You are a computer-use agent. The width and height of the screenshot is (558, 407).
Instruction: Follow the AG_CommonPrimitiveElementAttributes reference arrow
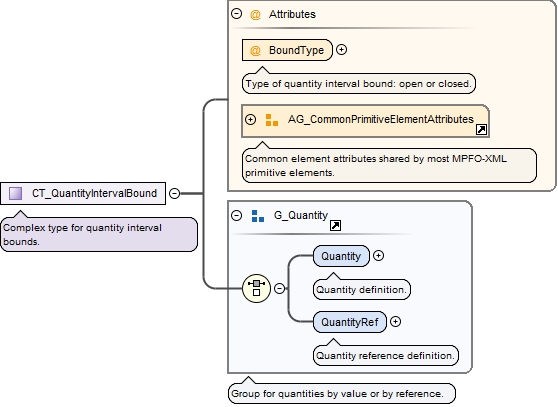point(481,130)
